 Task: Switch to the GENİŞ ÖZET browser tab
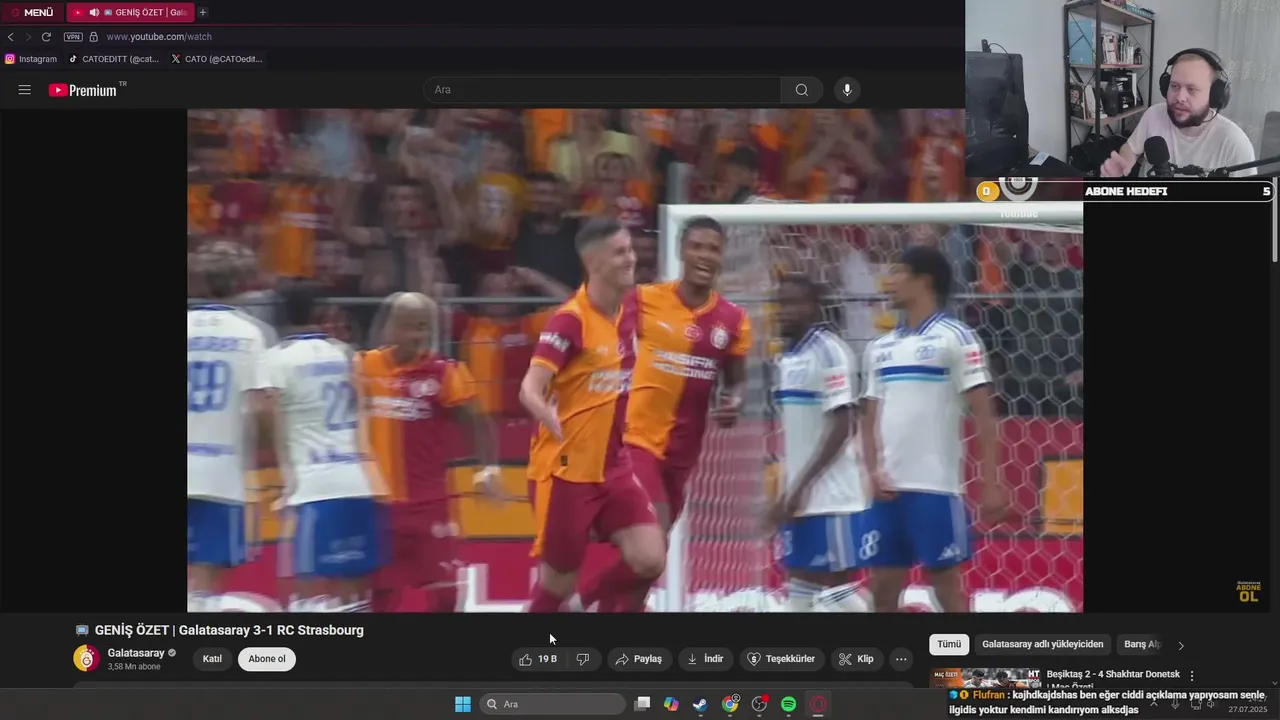(130, 12)
